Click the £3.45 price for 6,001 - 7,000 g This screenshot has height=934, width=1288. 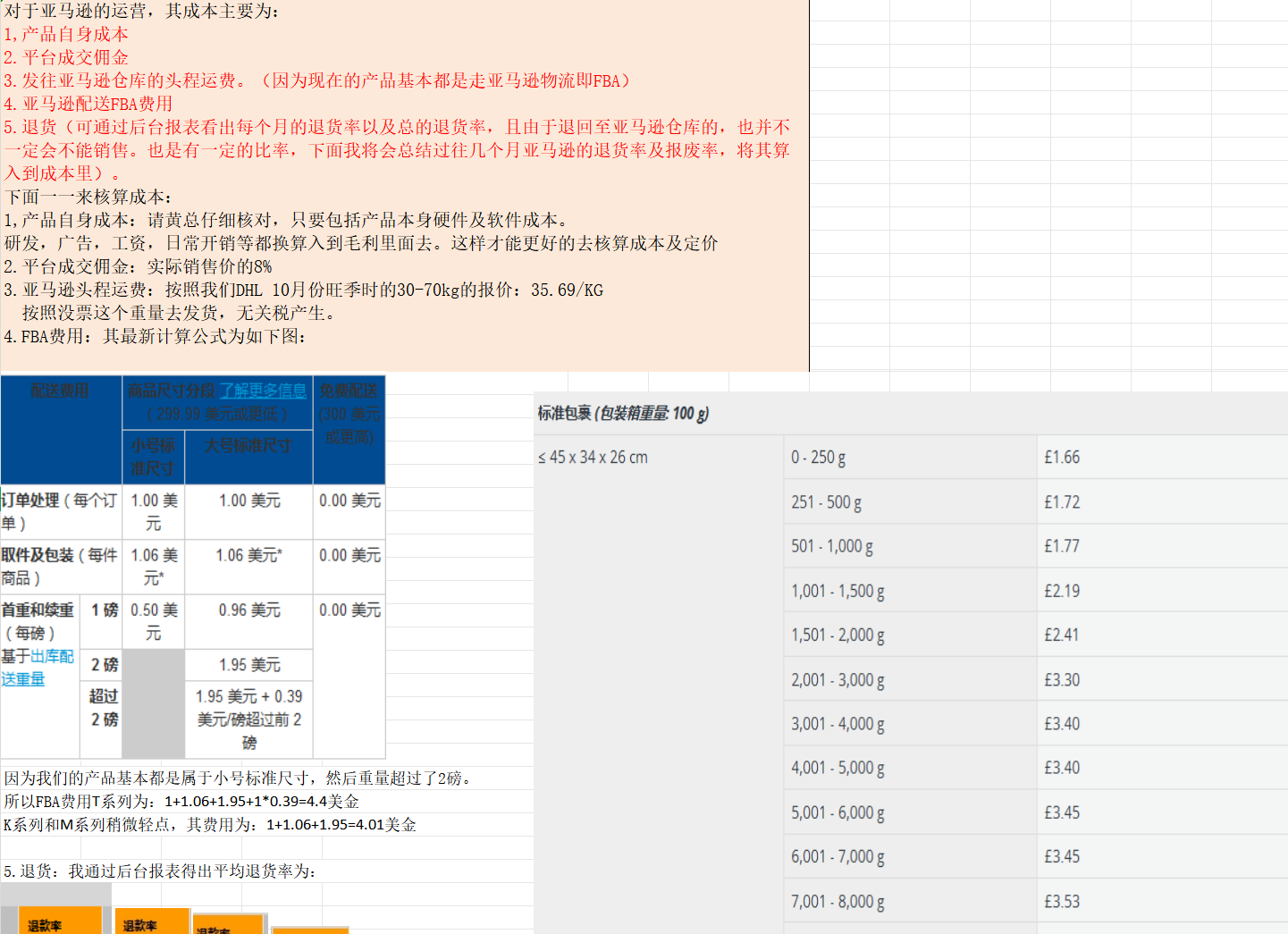pyautogui.click(x=1062, y=856)
